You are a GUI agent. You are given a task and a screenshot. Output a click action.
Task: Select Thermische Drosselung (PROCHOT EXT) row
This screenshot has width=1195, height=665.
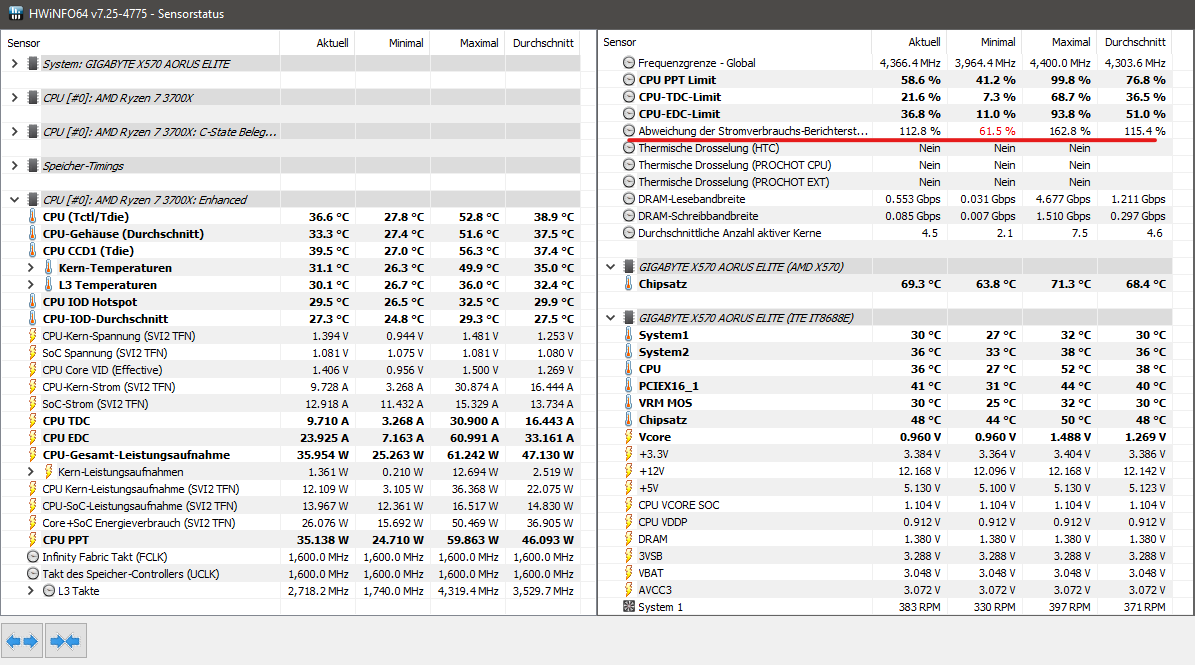[x=886, y=182]
